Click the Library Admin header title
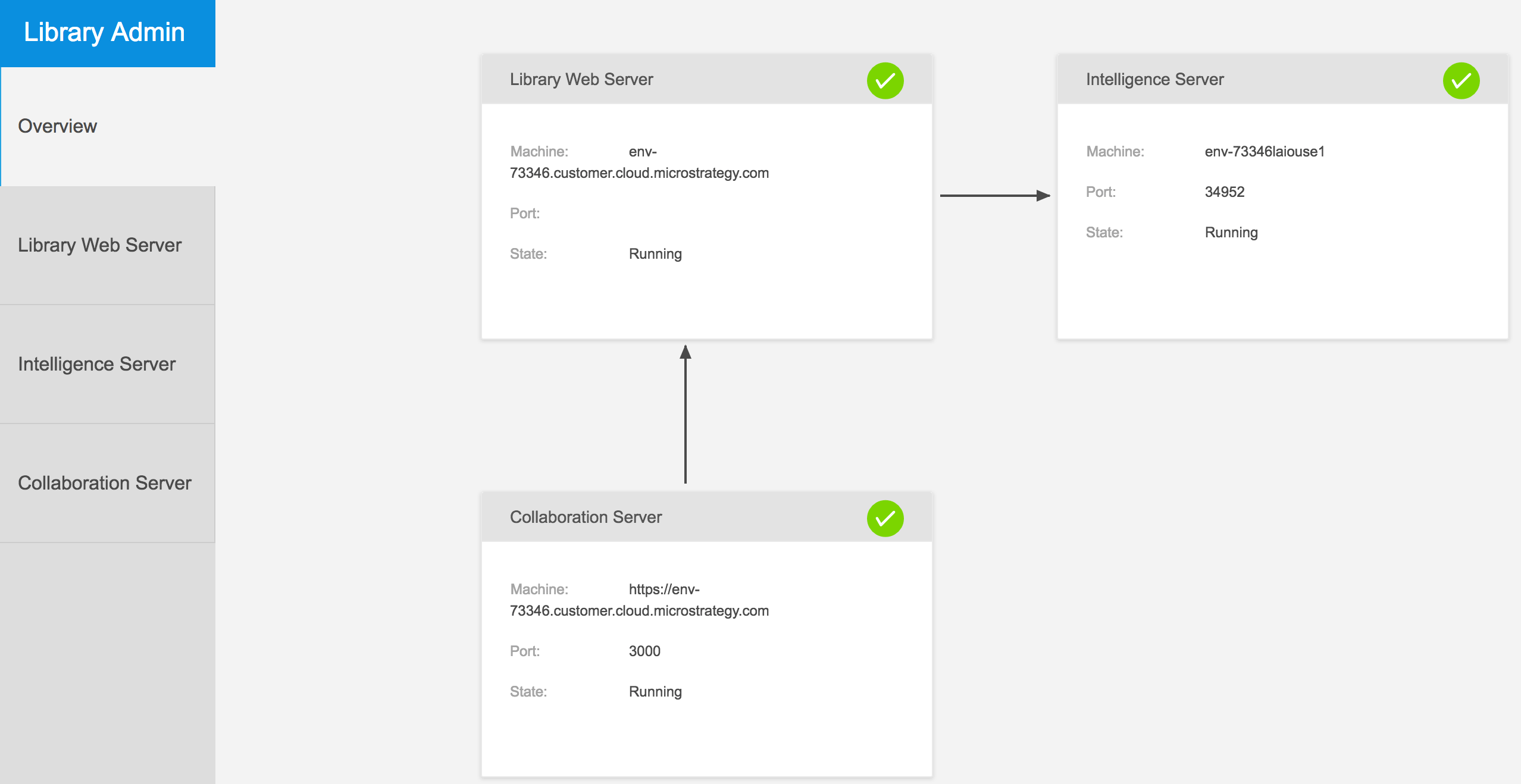This screenshot has width=1521, height=784. (104, 32)
